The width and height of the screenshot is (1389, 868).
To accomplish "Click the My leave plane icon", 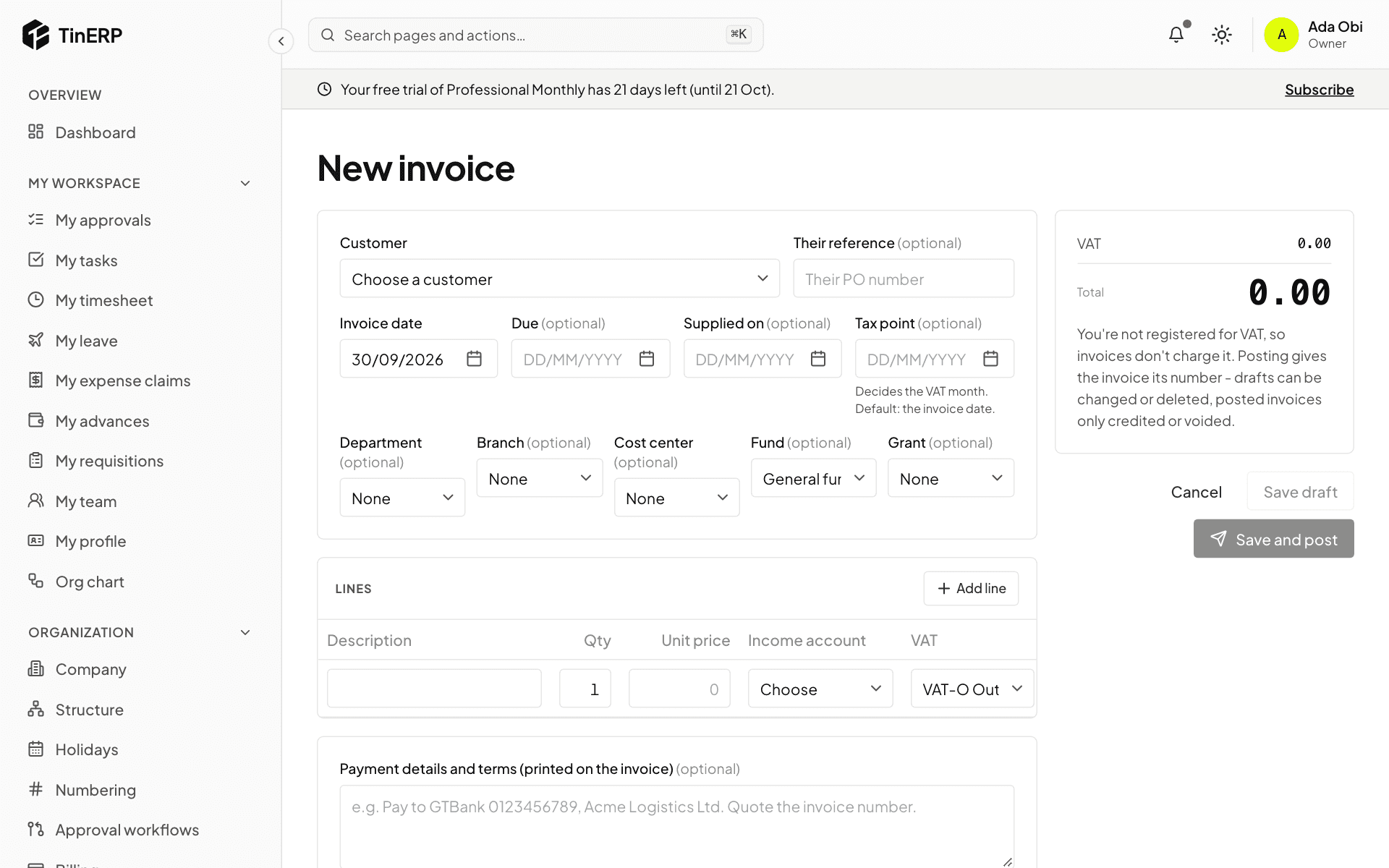I will 35,340.
